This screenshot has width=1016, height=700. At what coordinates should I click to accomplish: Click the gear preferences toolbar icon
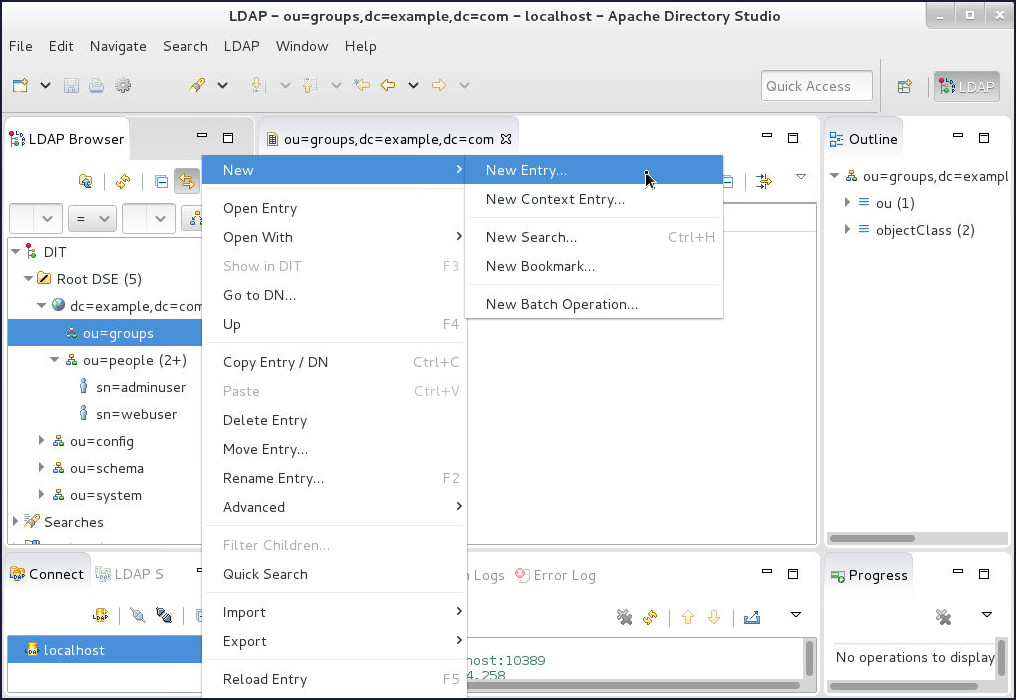click(x=123, y=86)
